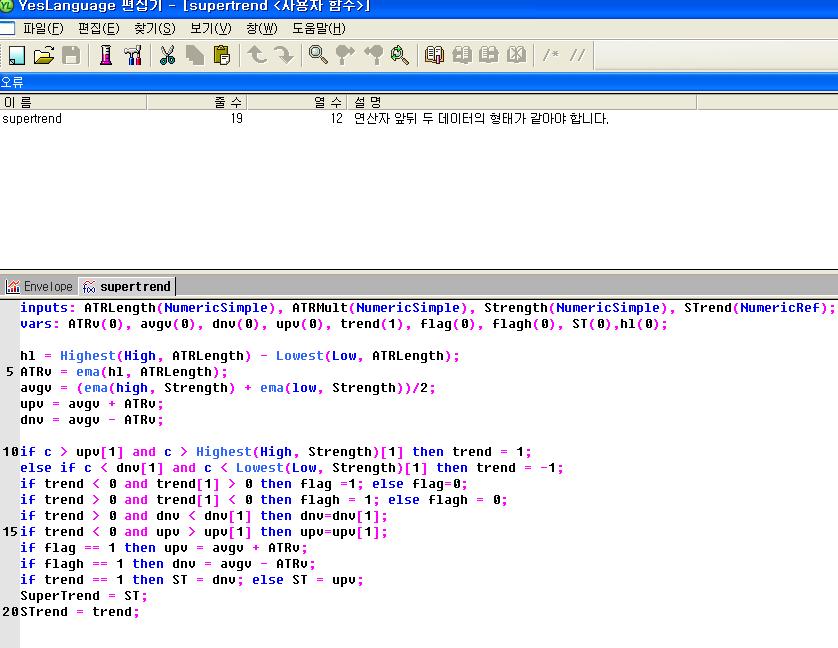Click the clear bookmarks book icon
838x648 pixels.
tap(516, 55)
